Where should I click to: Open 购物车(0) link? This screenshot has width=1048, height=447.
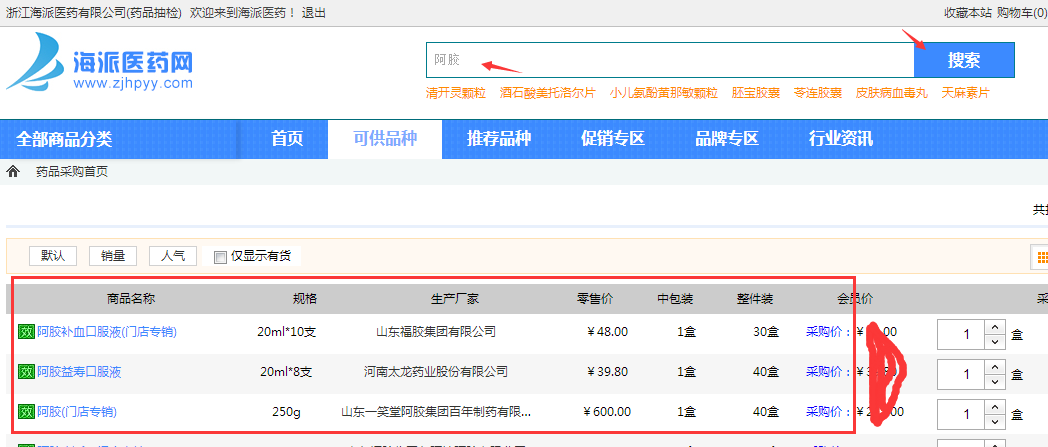[1022, 13]
